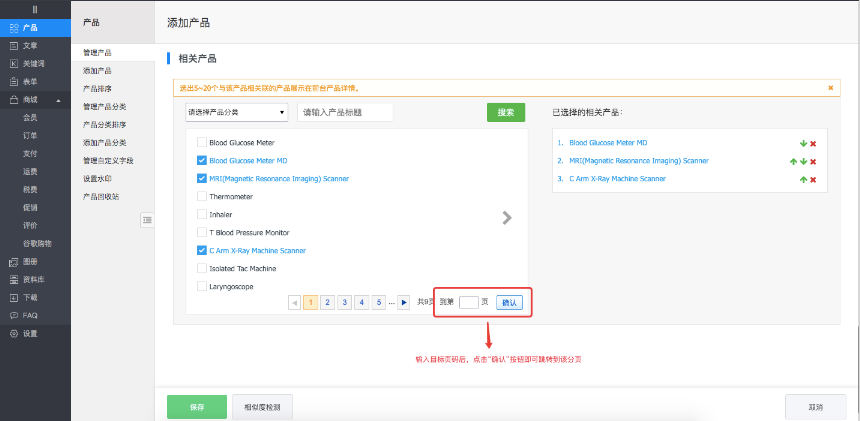Check the Thermometer checkbox

pos(202,196)
